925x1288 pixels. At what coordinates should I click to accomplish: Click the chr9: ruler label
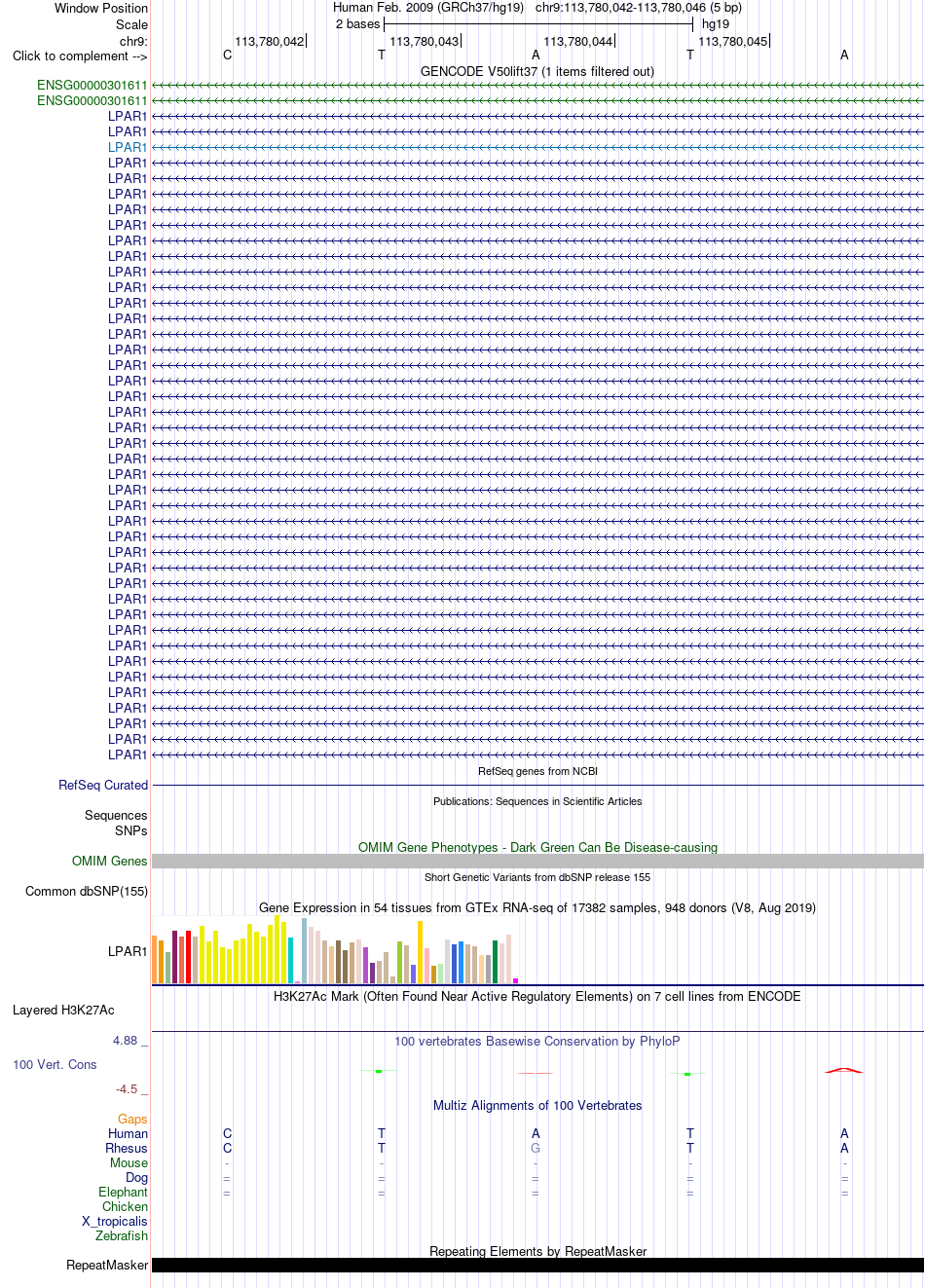pyautogui.click(x=133, y=42)
